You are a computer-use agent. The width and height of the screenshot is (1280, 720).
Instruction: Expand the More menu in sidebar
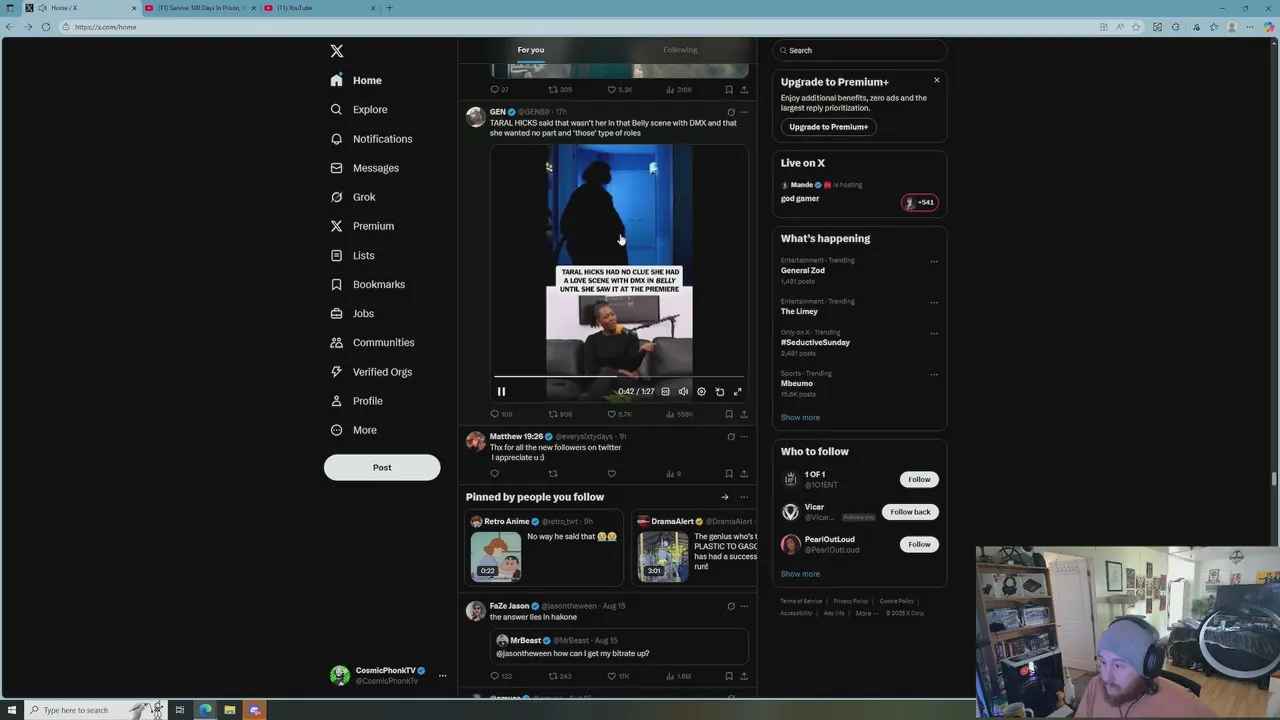(353, 430)
